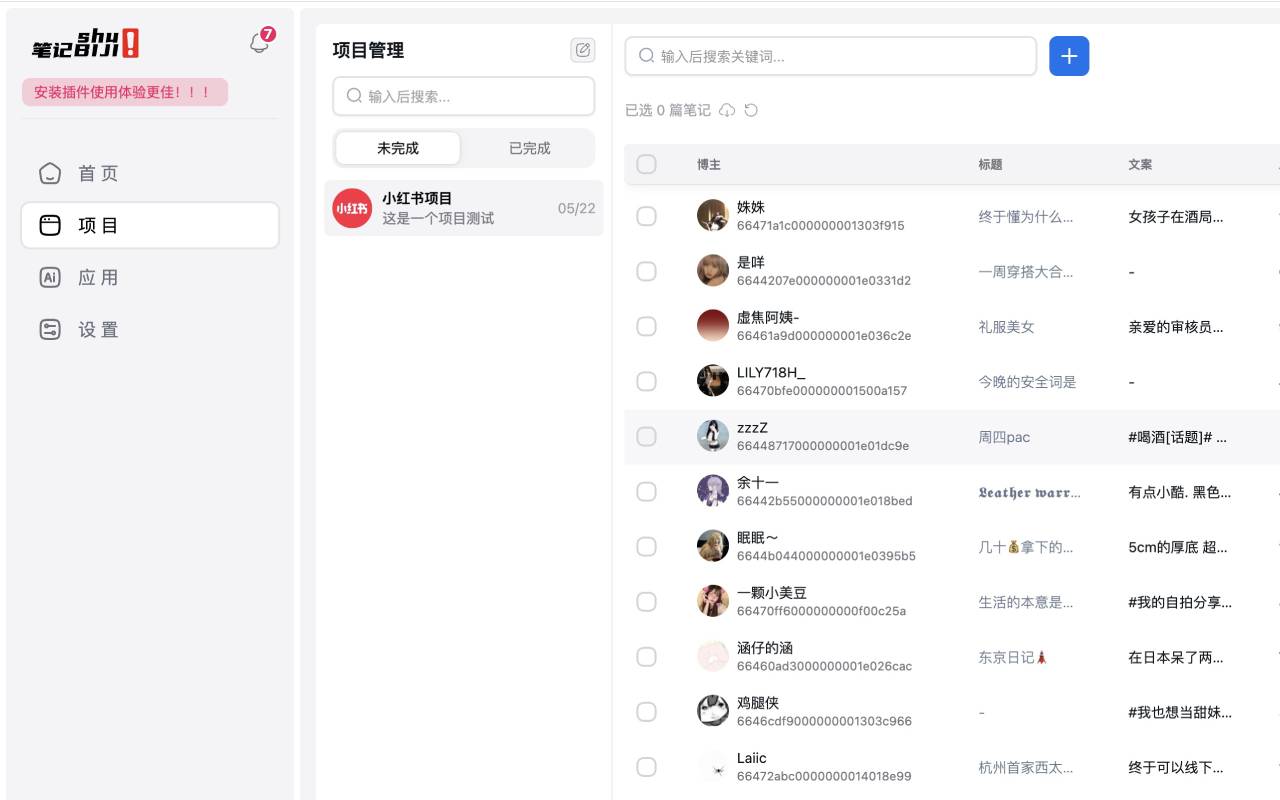Check the checkbox next to blogger 姝姝
Image resolution: width=1280 pixels, height=800 pixels.
click(646, 215)
